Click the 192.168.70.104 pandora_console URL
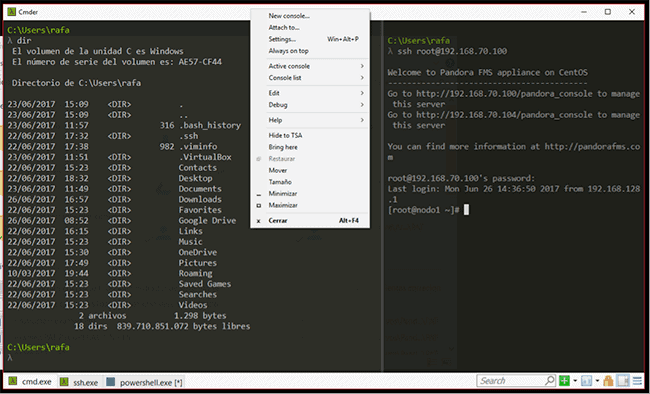The height and width of the screenshot is (394, 650). point(504,115)
